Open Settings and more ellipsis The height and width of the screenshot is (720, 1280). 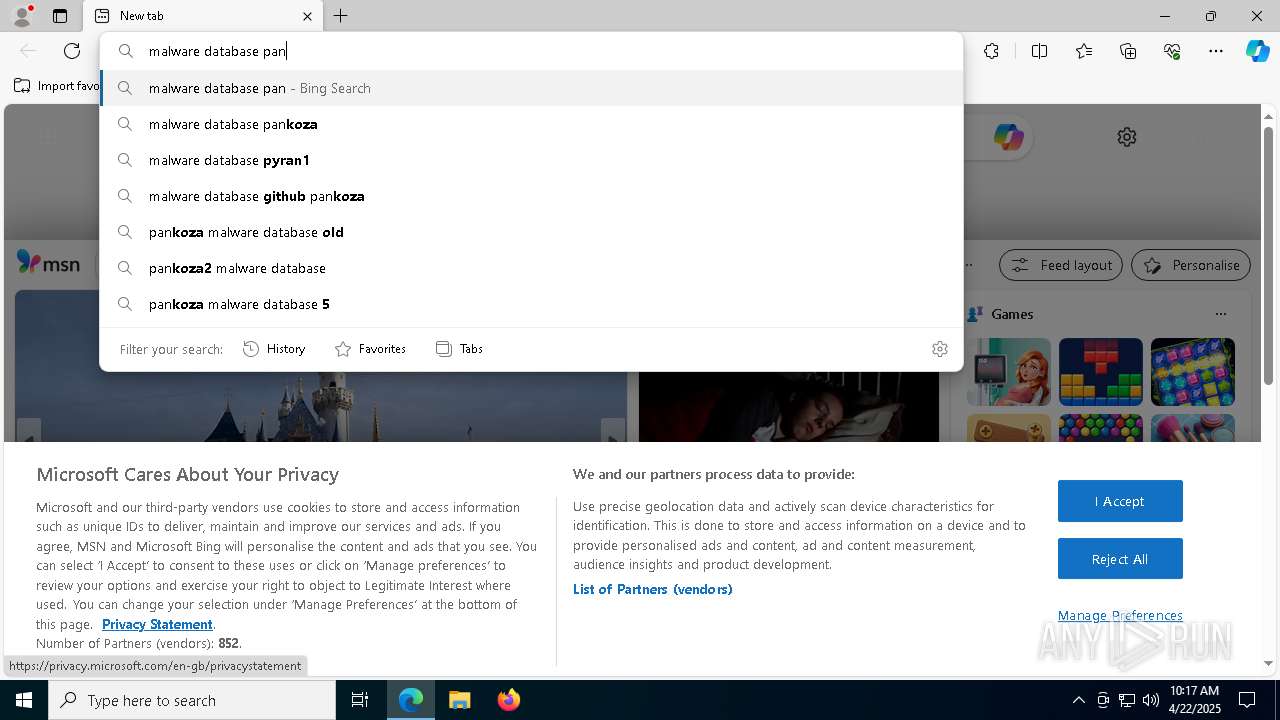click(1216, 51)
